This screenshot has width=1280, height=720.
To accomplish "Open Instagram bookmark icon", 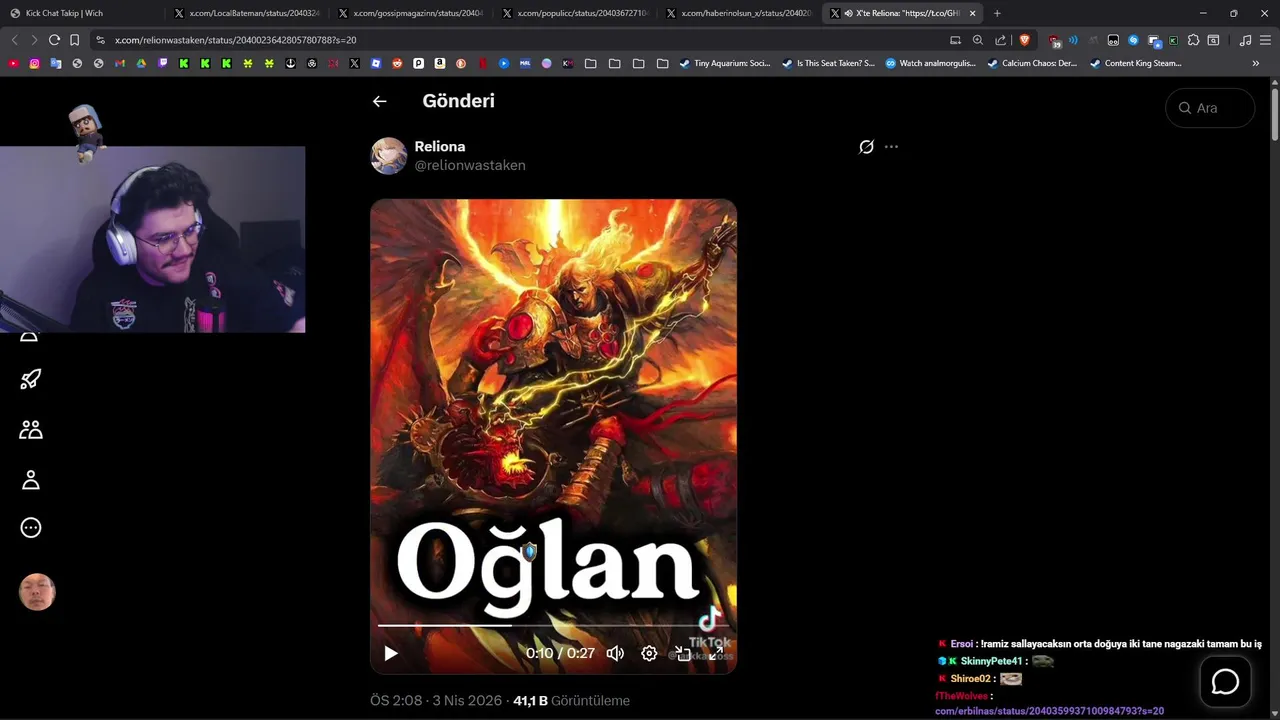I will pyautogui.click(x=34, y=63).
